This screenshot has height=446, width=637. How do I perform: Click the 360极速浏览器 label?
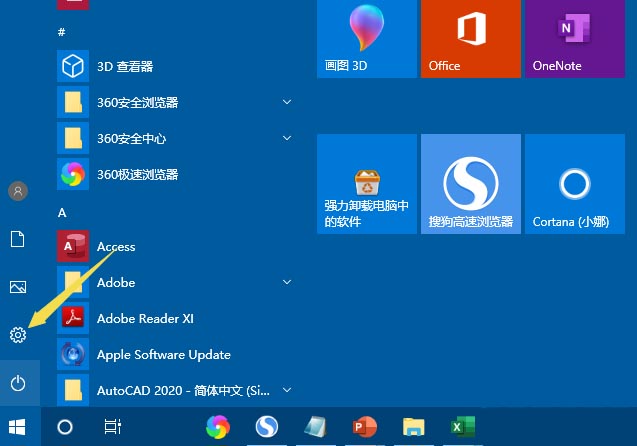click(138, 175)
